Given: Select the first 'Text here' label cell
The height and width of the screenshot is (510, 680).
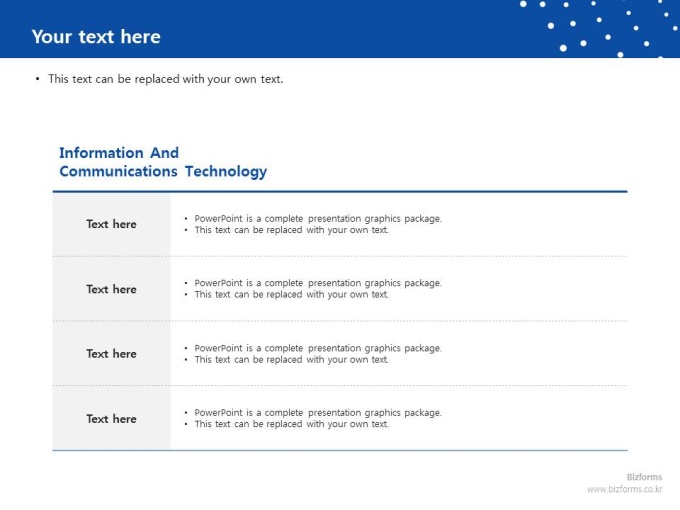Looking at the screenshot, I should 111,224.
